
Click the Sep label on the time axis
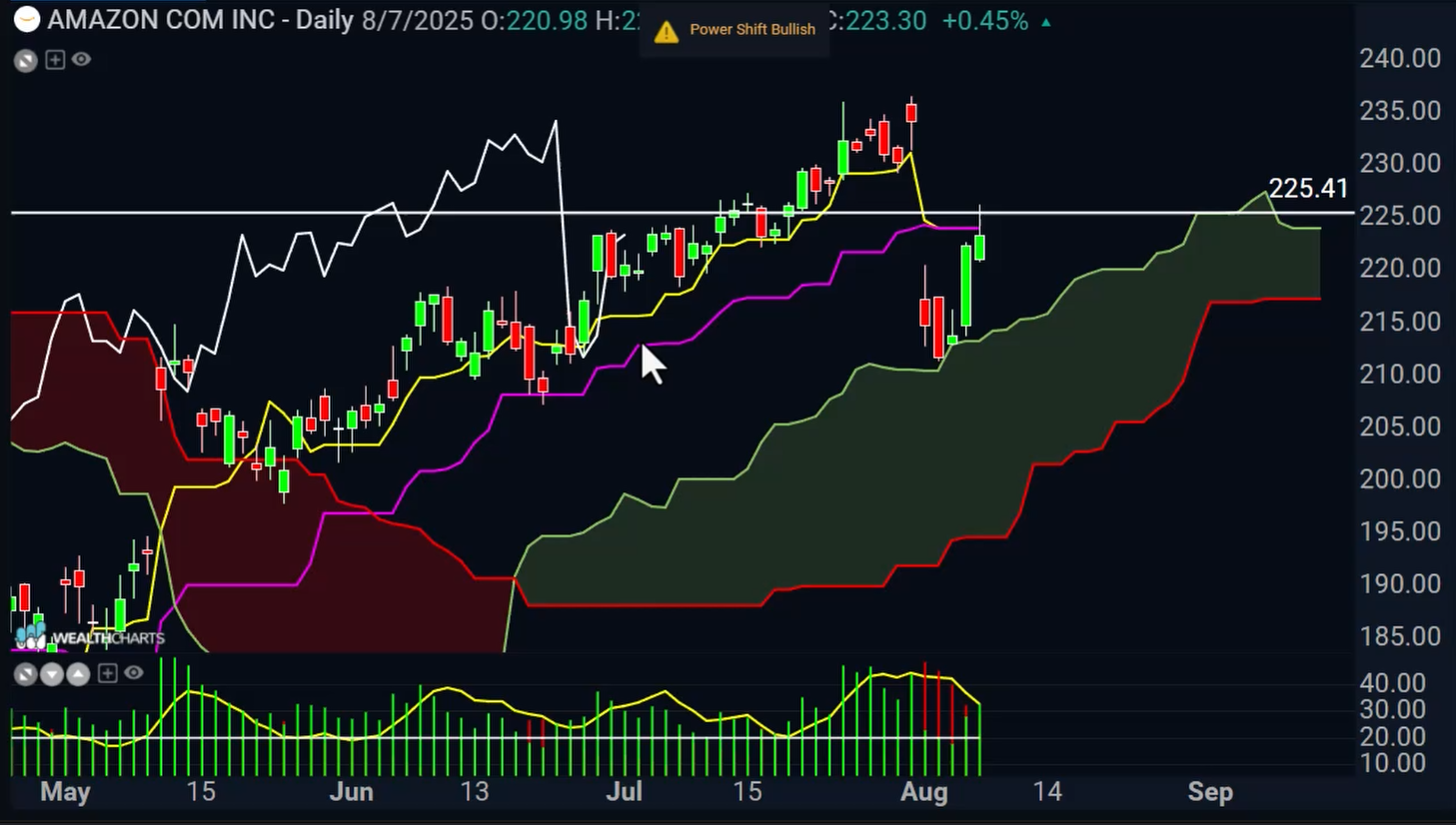click(1210, 793)
